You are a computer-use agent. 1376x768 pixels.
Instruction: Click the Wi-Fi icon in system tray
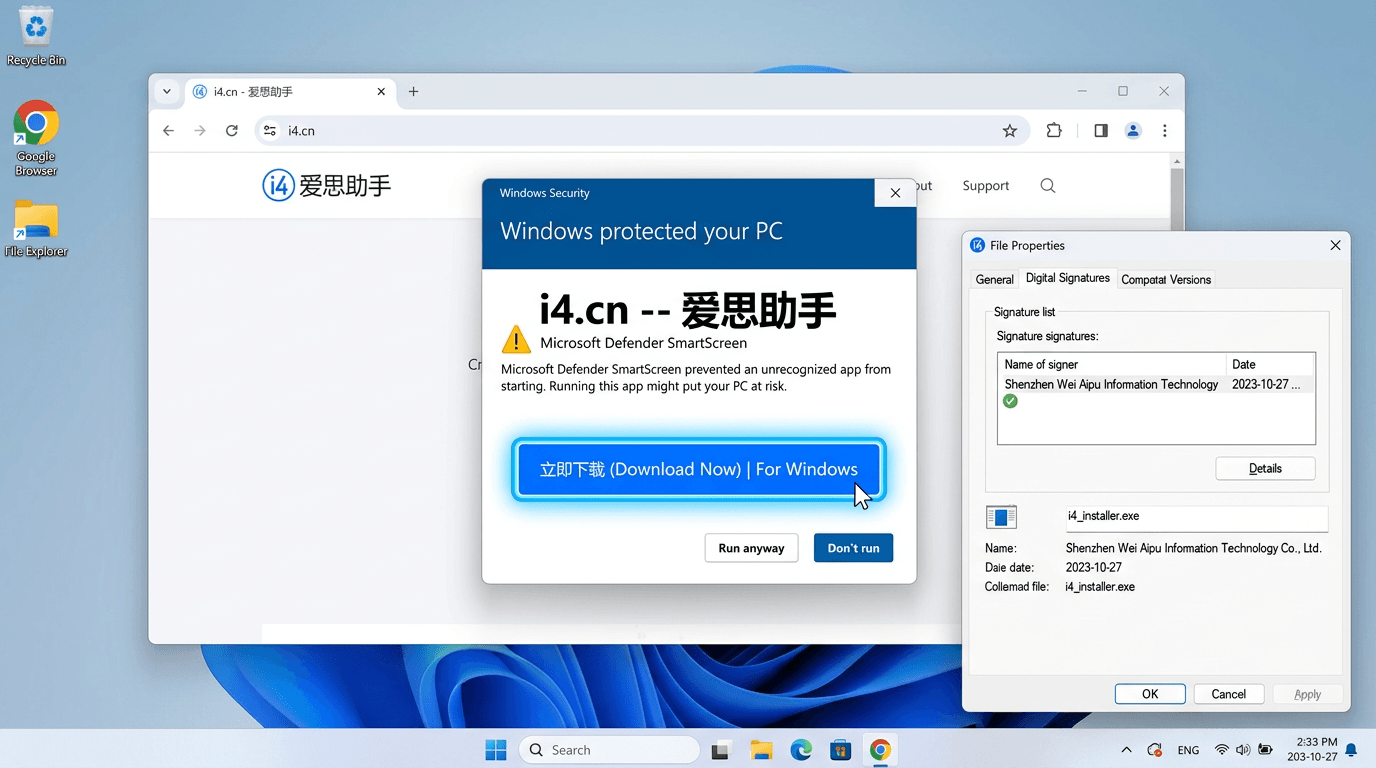(x=1221, y=749)
